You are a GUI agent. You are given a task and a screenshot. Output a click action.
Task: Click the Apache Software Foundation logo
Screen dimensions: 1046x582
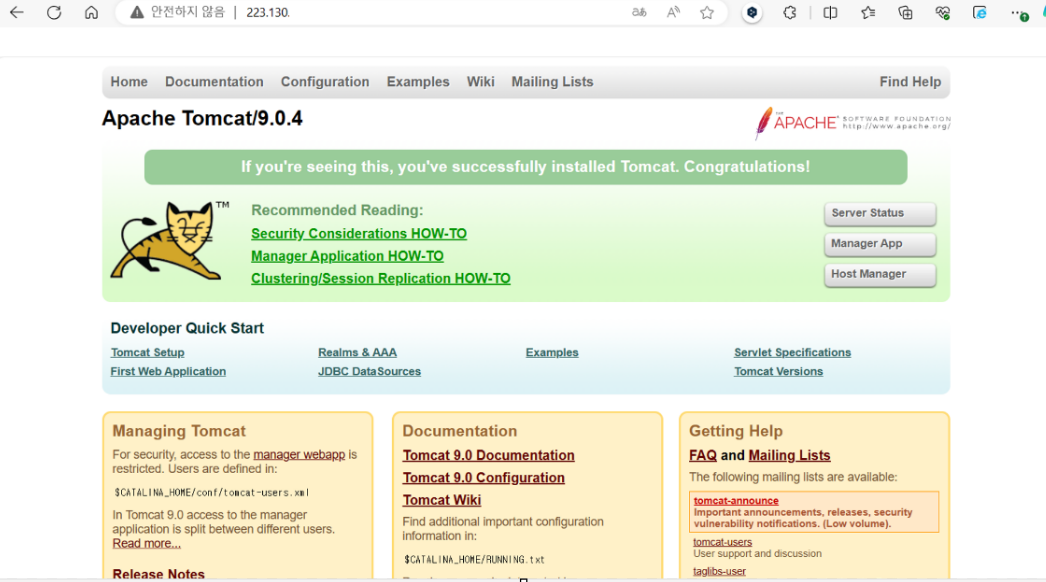(x=853, y=123)
